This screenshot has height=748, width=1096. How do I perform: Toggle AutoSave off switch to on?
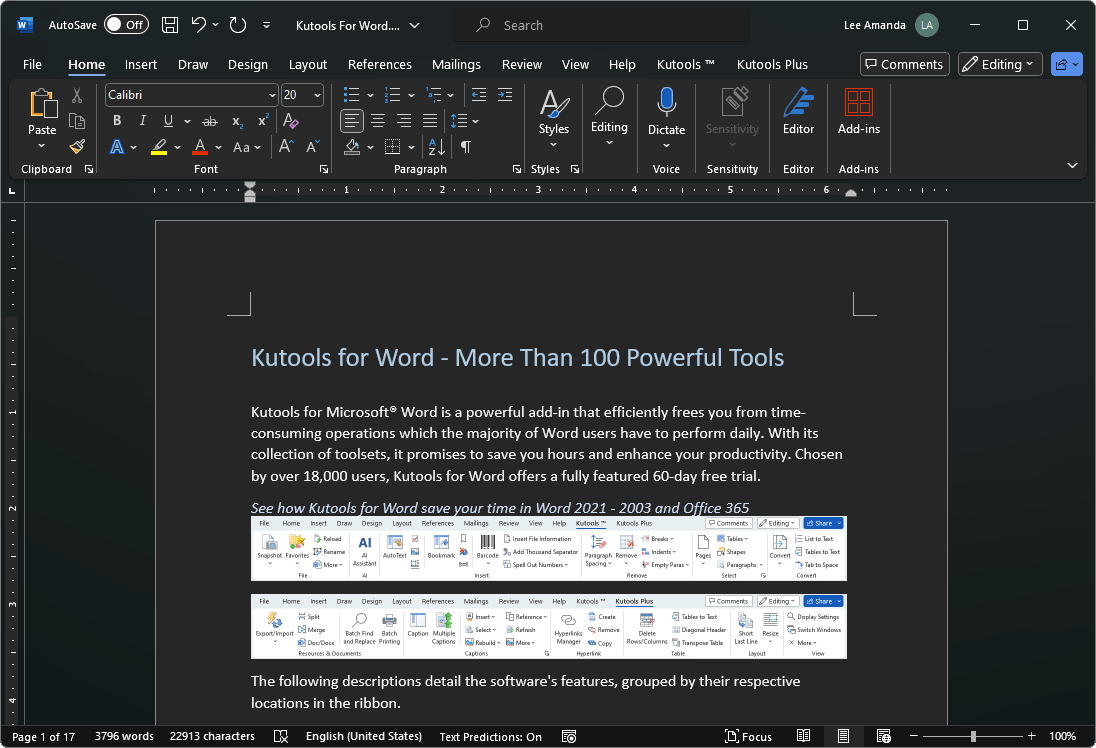point(126,24)
